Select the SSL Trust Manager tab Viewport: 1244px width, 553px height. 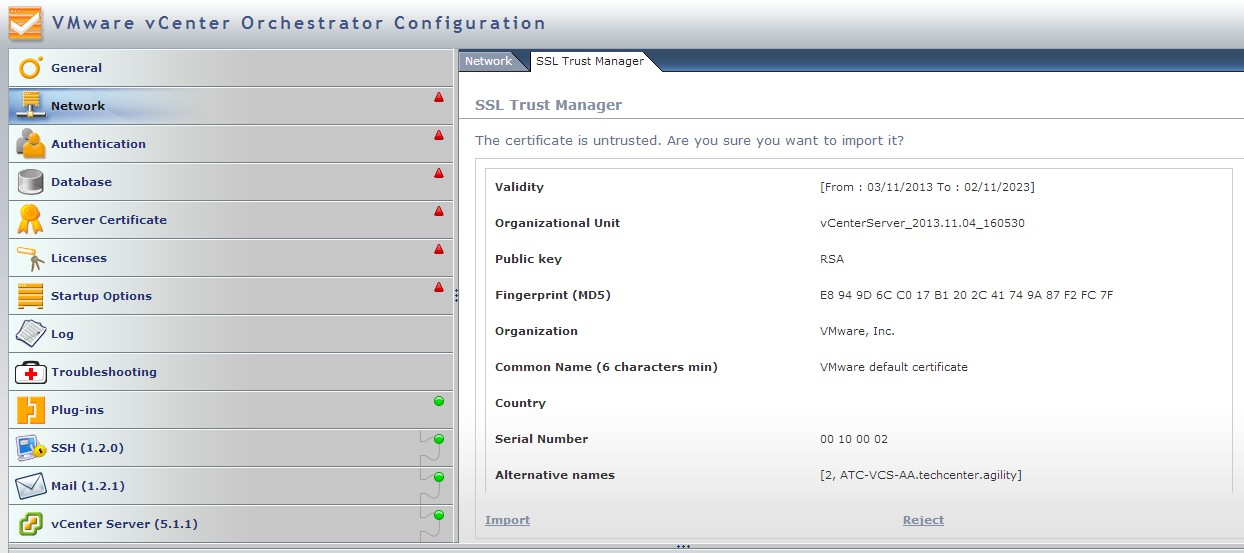click(x=589, y=61)
